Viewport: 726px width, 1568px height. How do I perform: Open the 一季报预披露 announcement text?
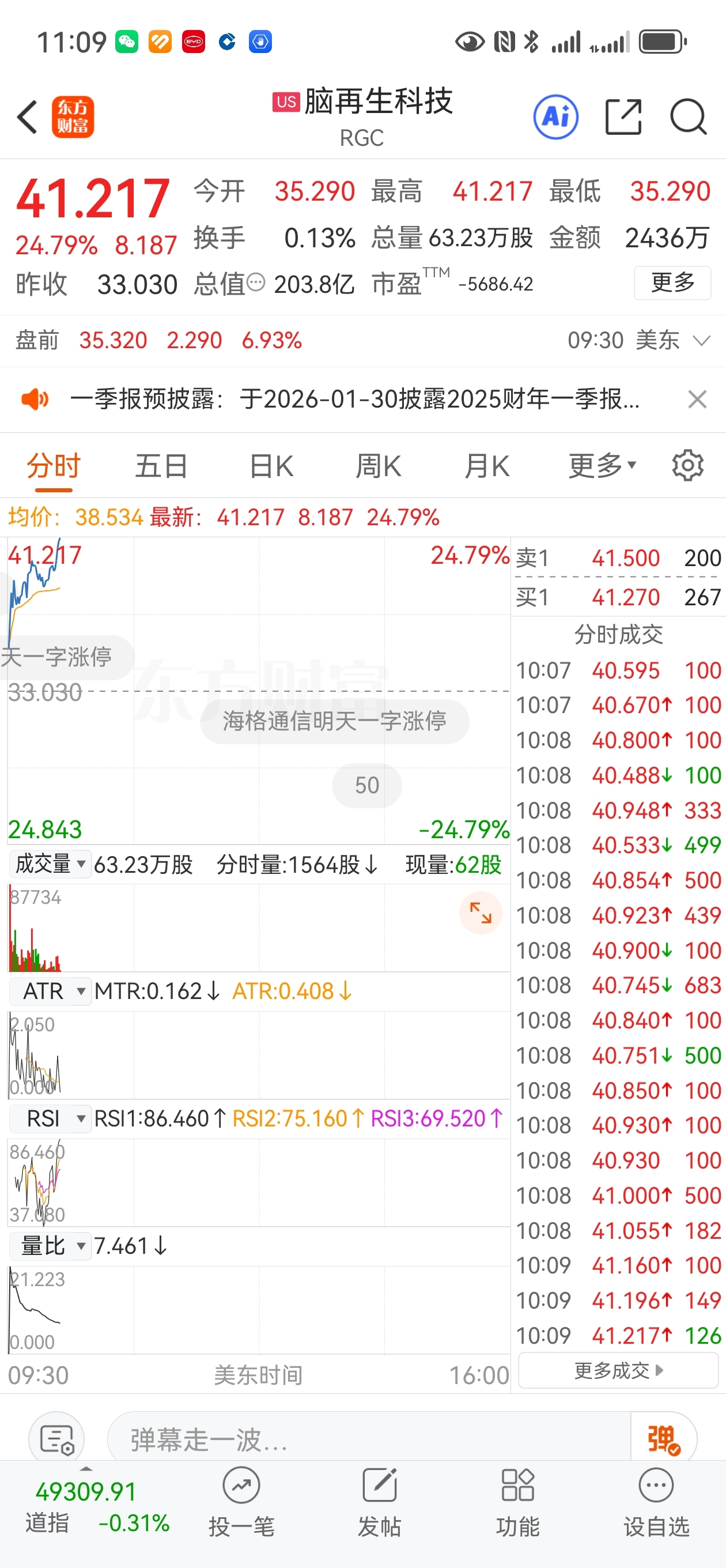[355, 399]
